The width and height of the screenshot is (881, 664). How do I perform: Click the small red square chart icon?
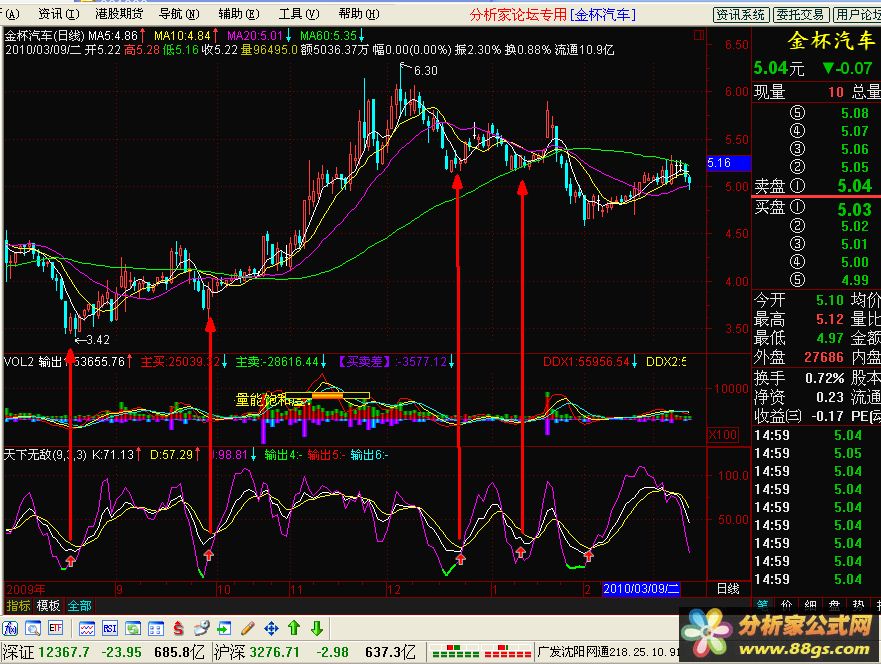(698, 35)
